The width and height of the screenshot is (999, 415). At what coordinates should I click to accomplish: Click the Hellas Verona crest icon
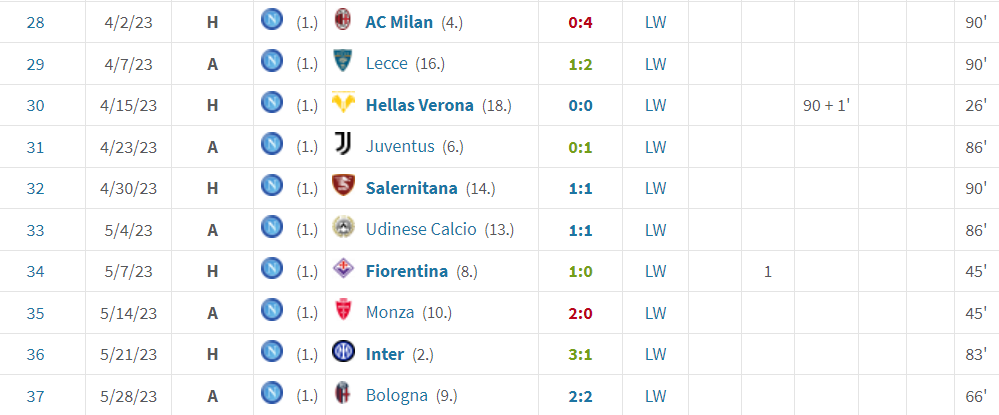343,103
